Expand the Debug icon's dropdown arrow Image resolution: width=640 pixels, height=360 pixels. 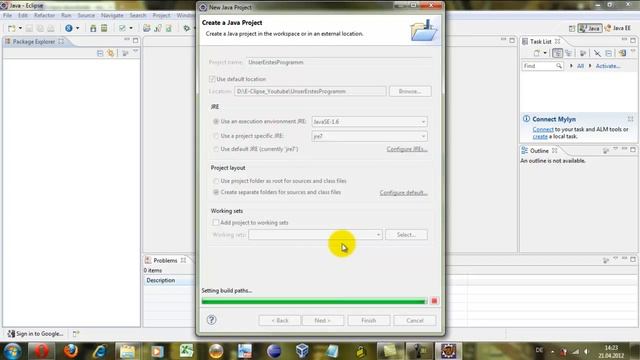click(x=77, y=28)
